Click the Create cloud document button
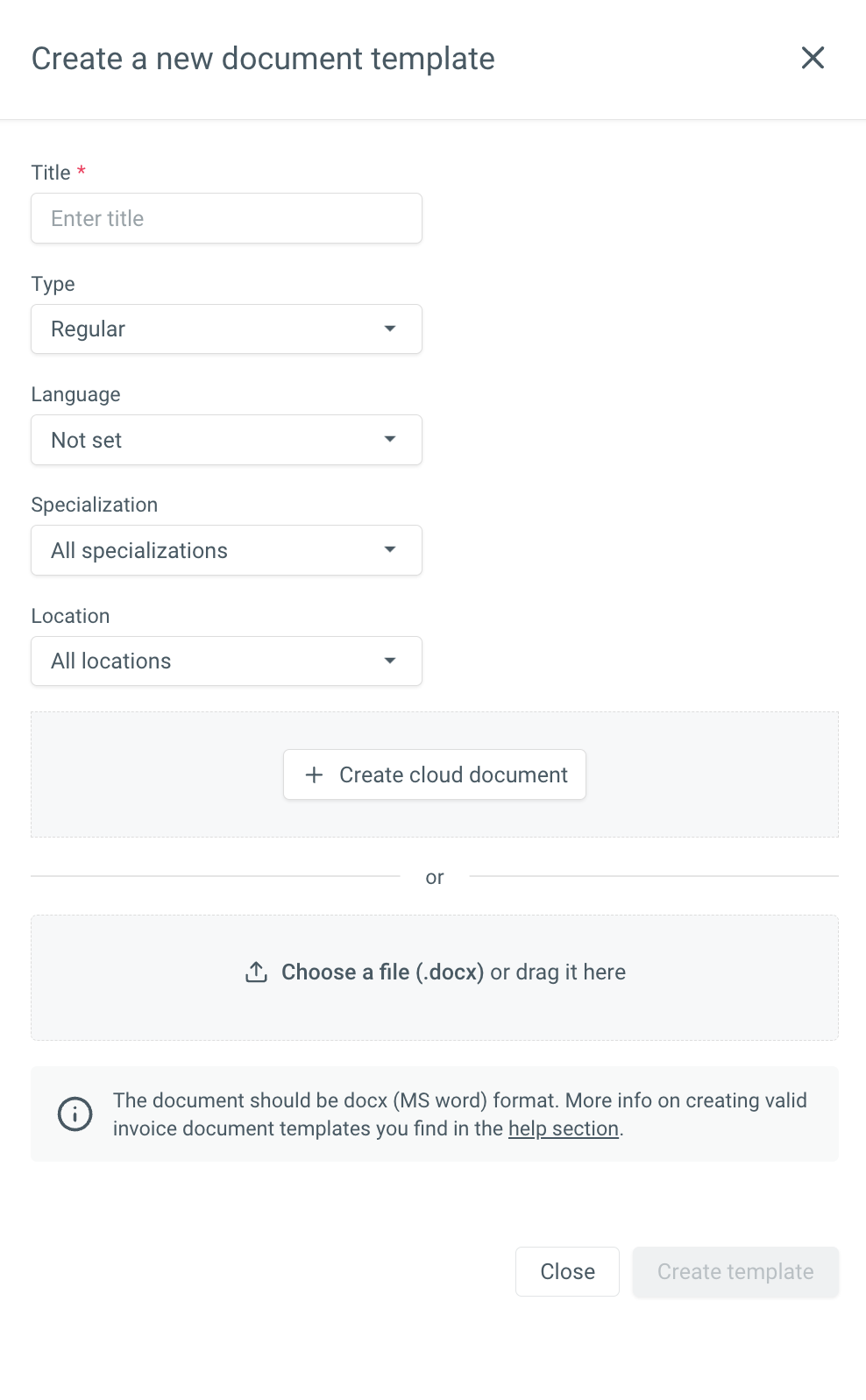 (435, 774)
